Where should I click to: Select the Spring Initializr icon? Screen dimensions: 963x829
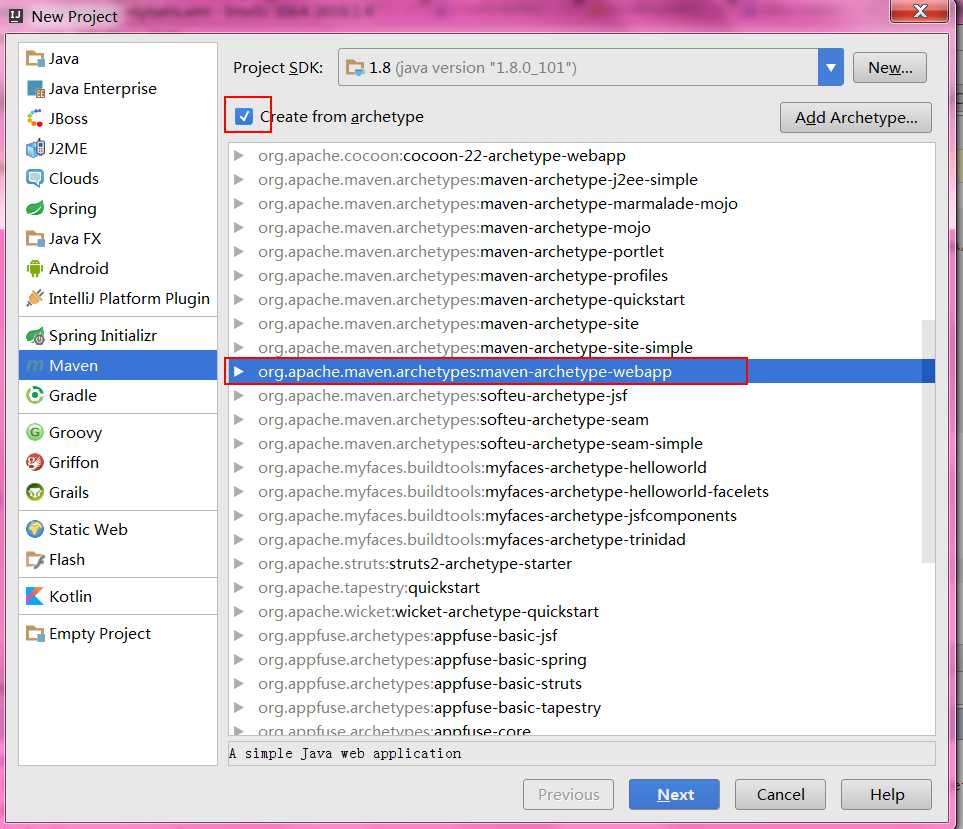click(x=35, y=335)
